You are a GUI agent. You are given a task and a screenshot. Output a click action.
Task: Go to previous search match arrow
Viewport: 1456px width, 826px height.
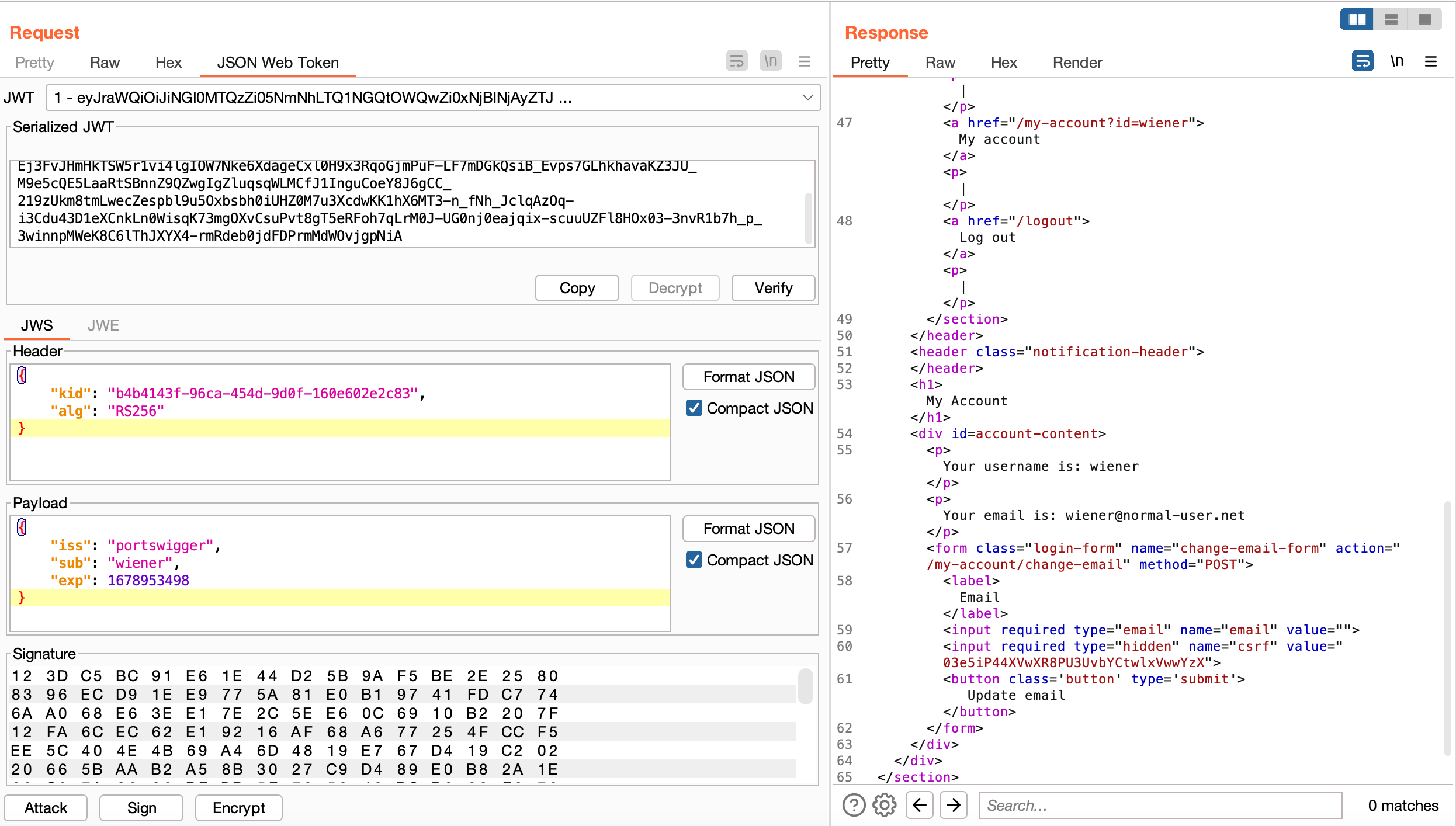point(920,805)
